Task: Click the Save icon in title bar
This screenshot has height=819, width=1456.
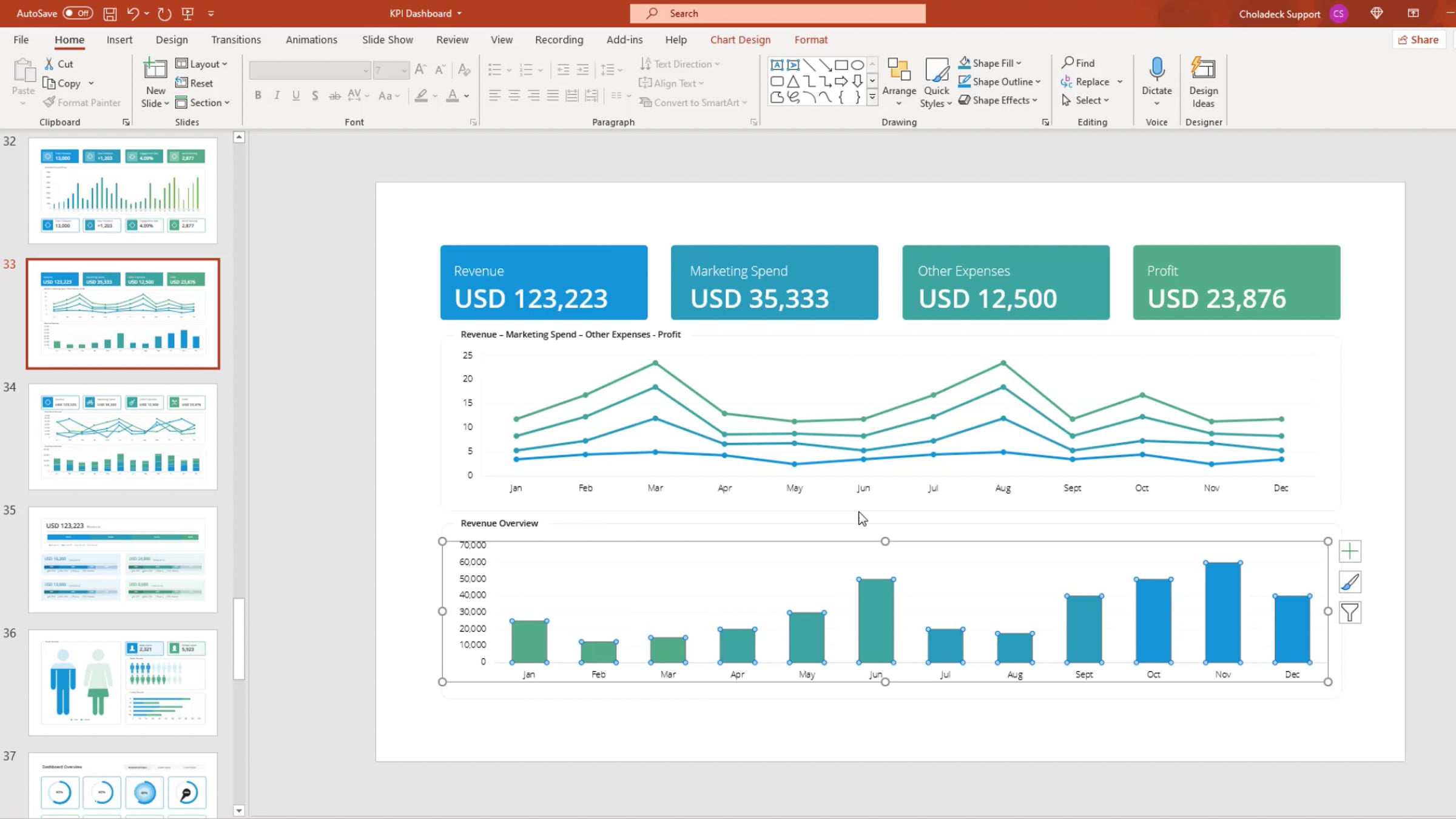Action: point(110,13)
